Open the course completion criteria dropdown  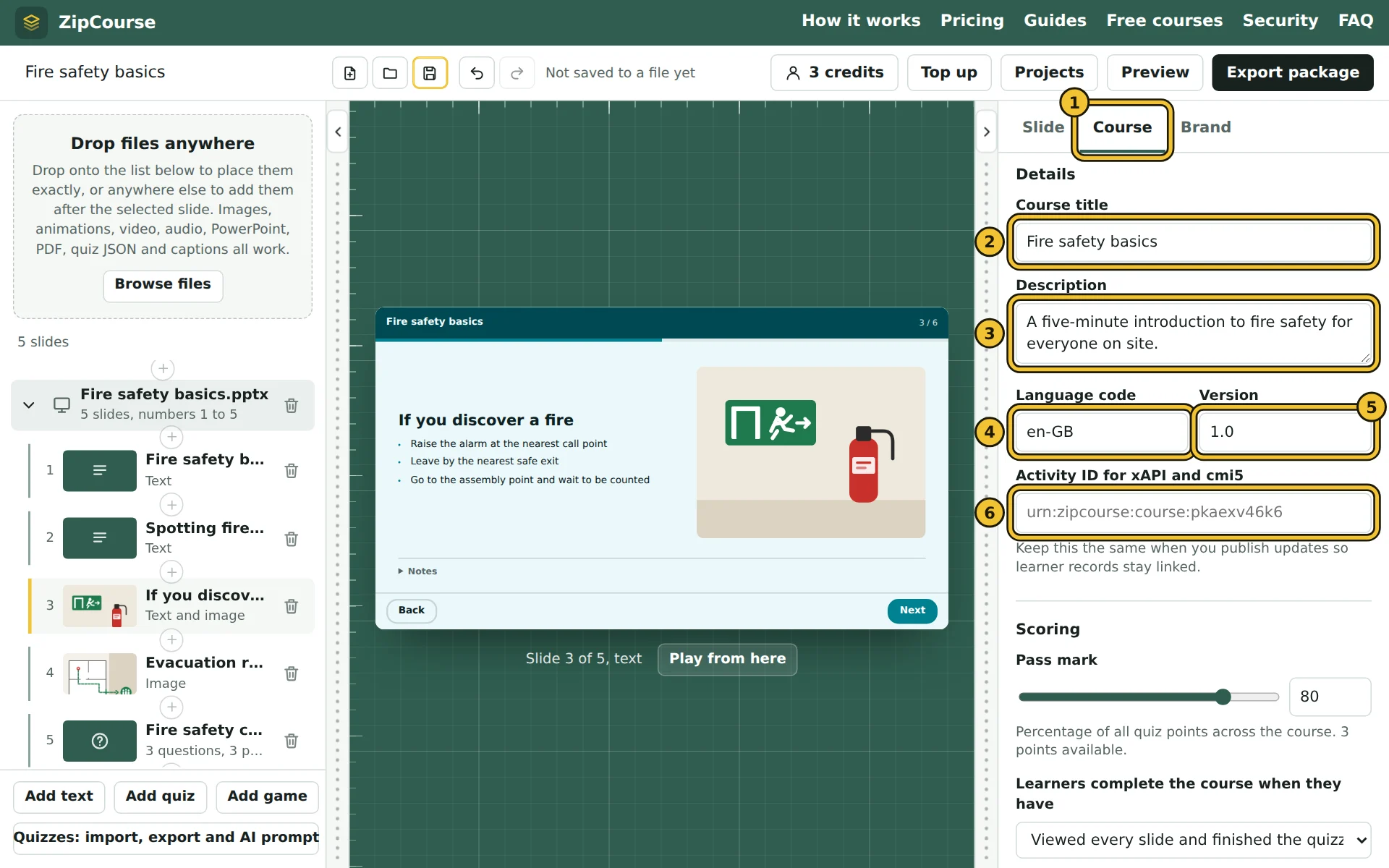click(x=1193, y=840)
